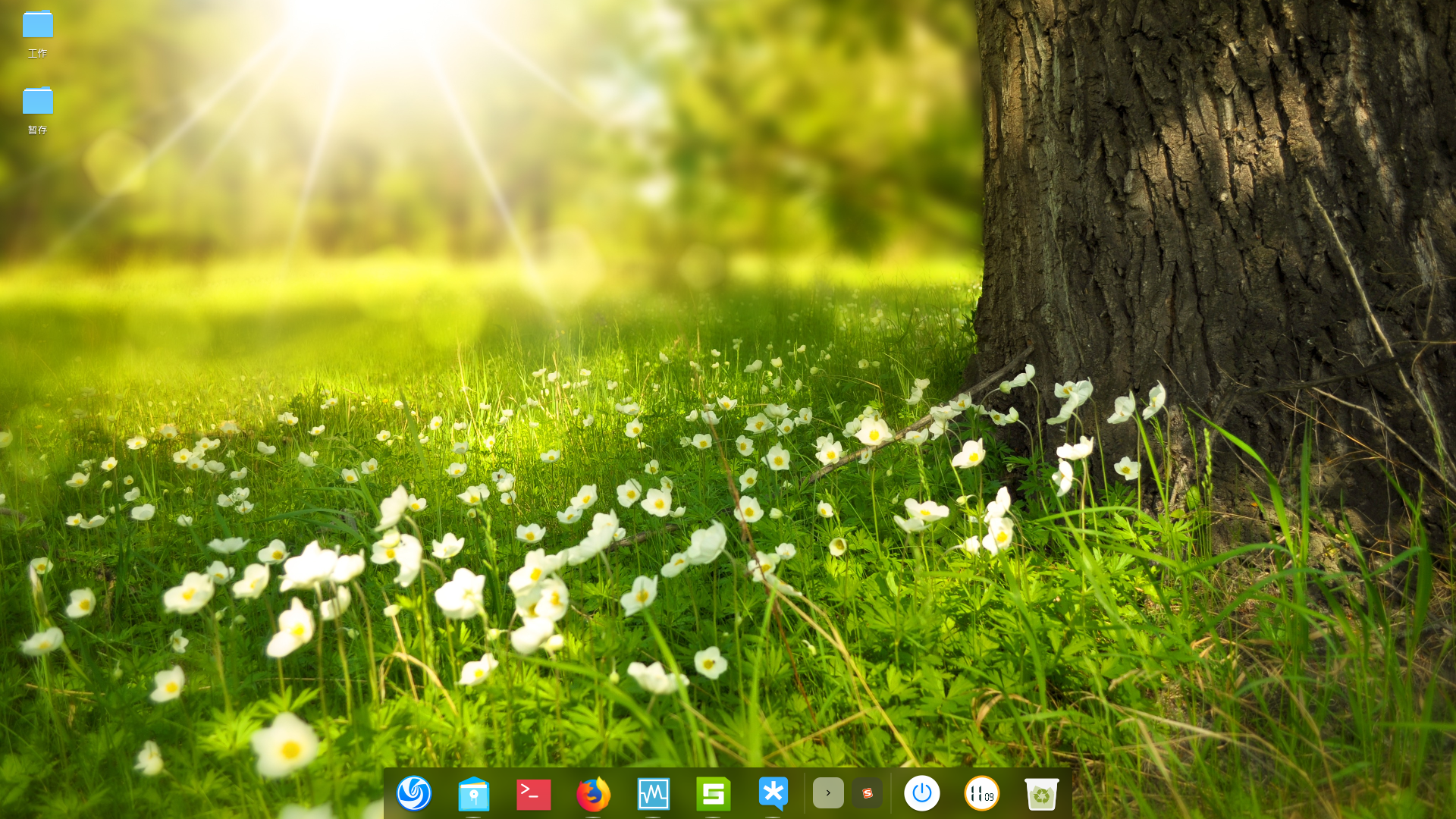This screenshot has height=819, width=1456.
Task: Click the Sogou input method tray icon
Action: tap(868, 793)
